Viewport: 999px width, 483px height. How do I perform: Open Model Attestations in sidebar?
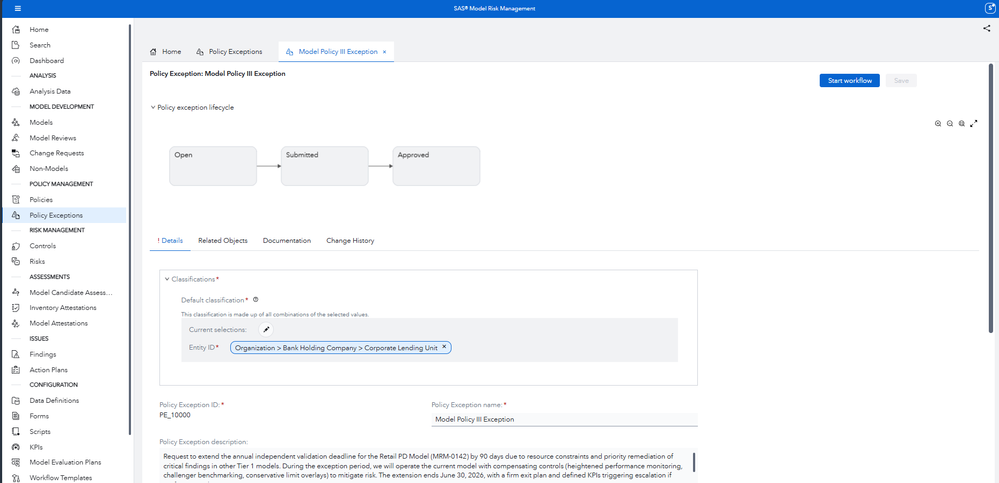(x=59, y=323)
